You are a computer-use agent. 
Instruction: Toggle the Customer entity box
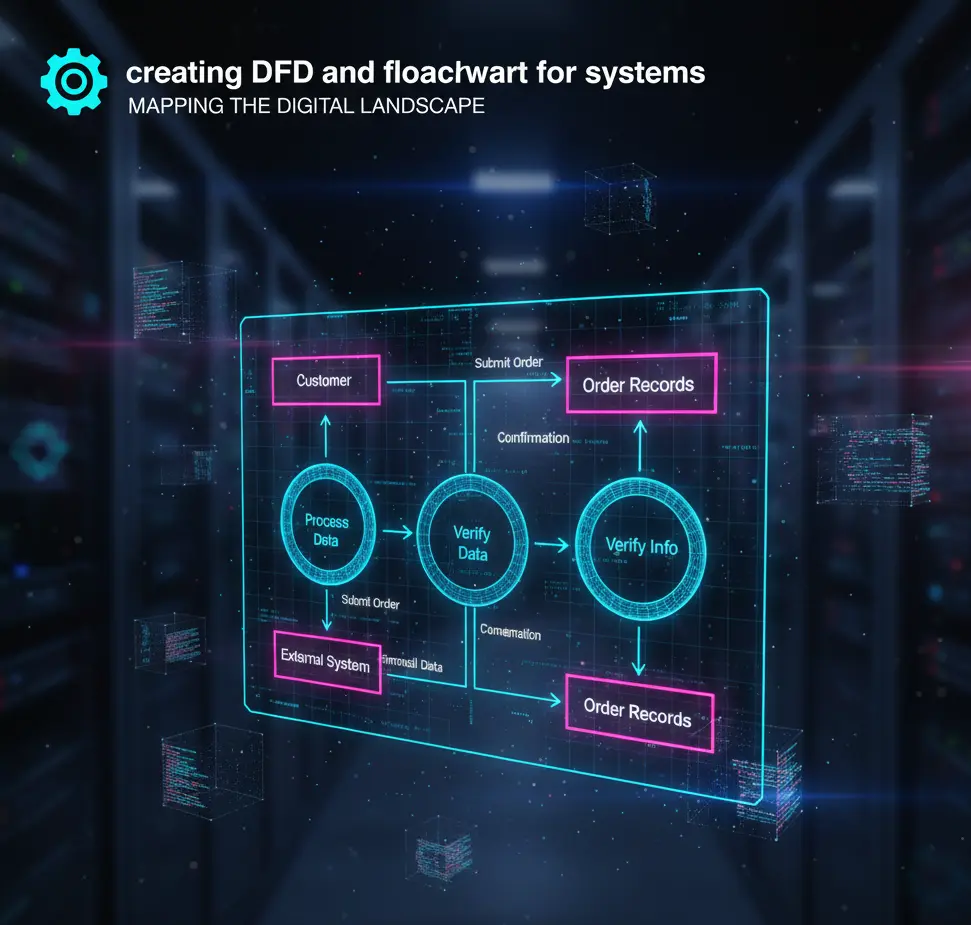[326, 381]
